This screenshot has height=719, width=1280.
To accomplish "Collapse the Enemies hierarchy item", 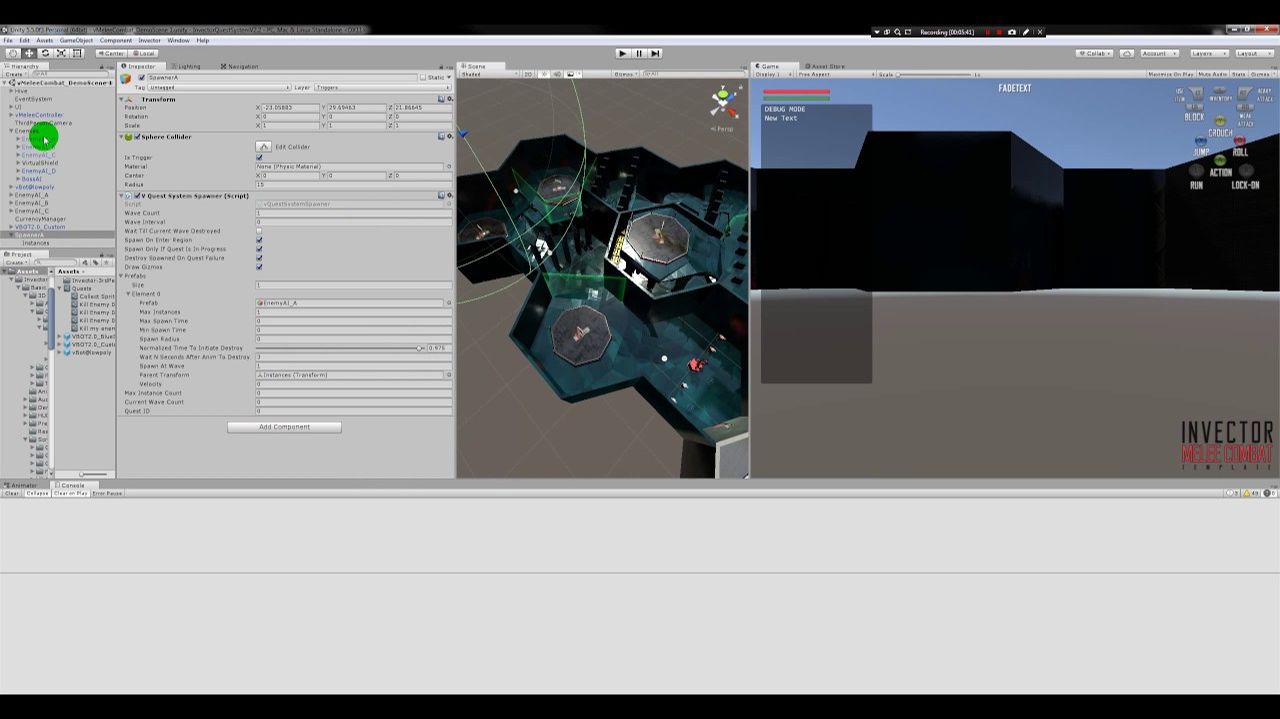I will coord(12,131).
